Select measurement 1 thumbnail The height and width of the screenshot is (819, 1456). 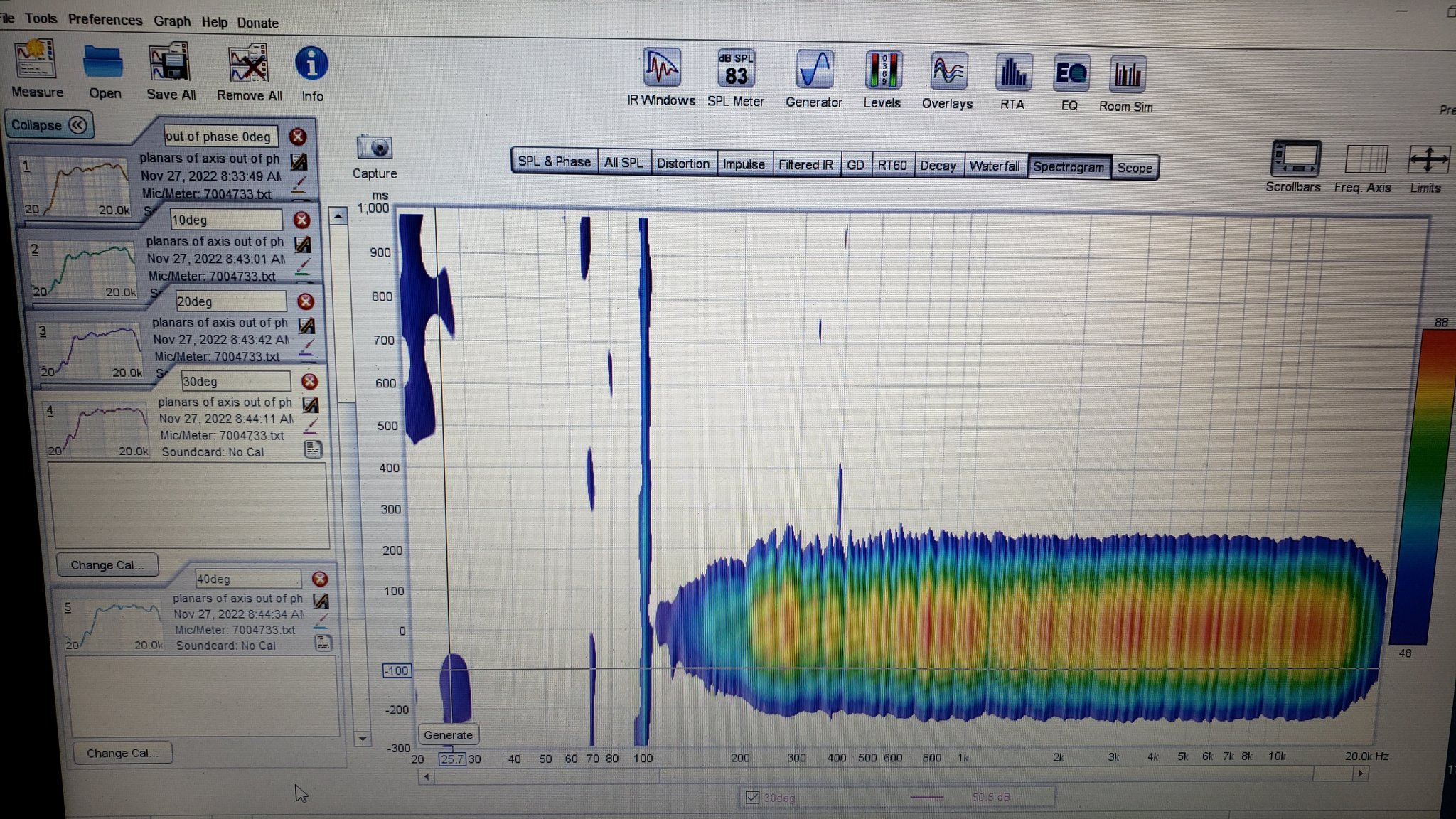click(75, 186)
